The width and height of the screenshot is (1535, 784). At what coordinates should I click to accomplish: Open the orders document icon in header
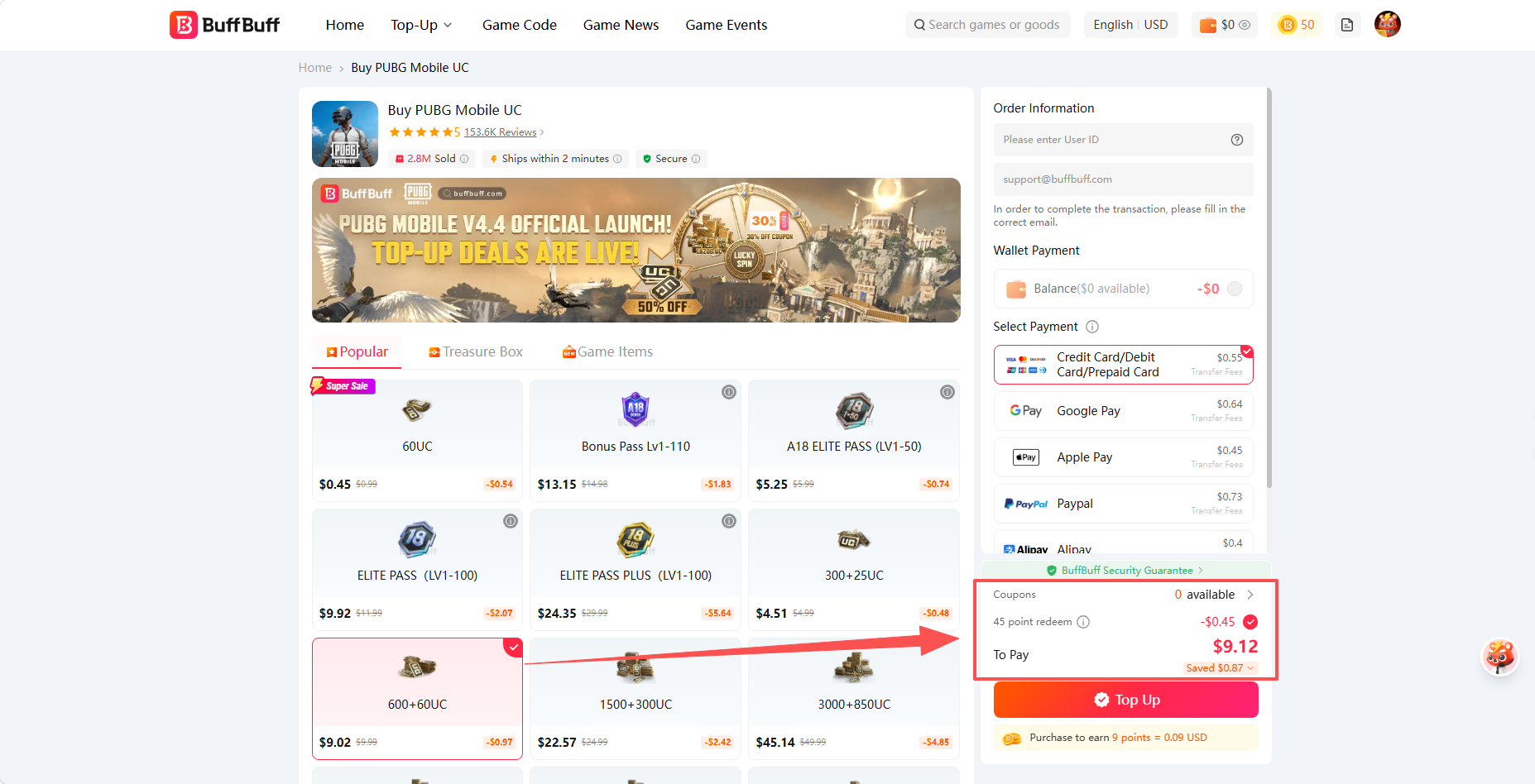point(1347,25)
